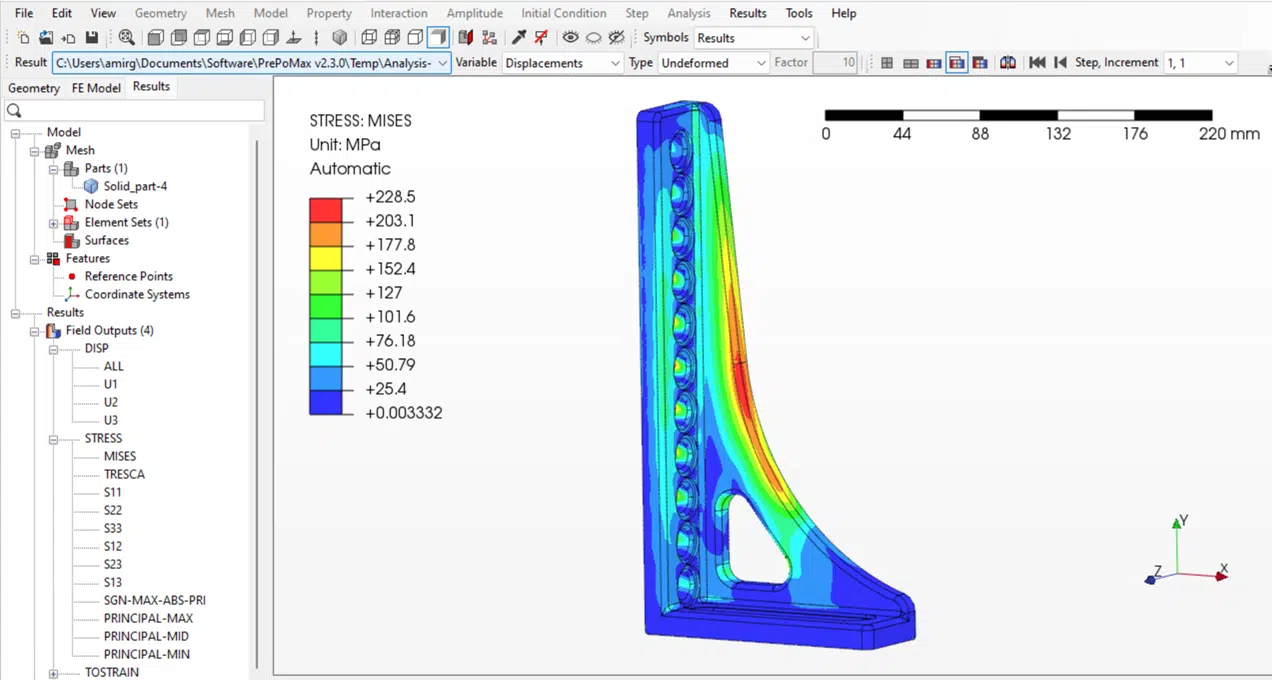The width and height of the screenshot is (1272, 680).
Task: Select TRESCA in the results tree
Action: [x=124, y=474]
